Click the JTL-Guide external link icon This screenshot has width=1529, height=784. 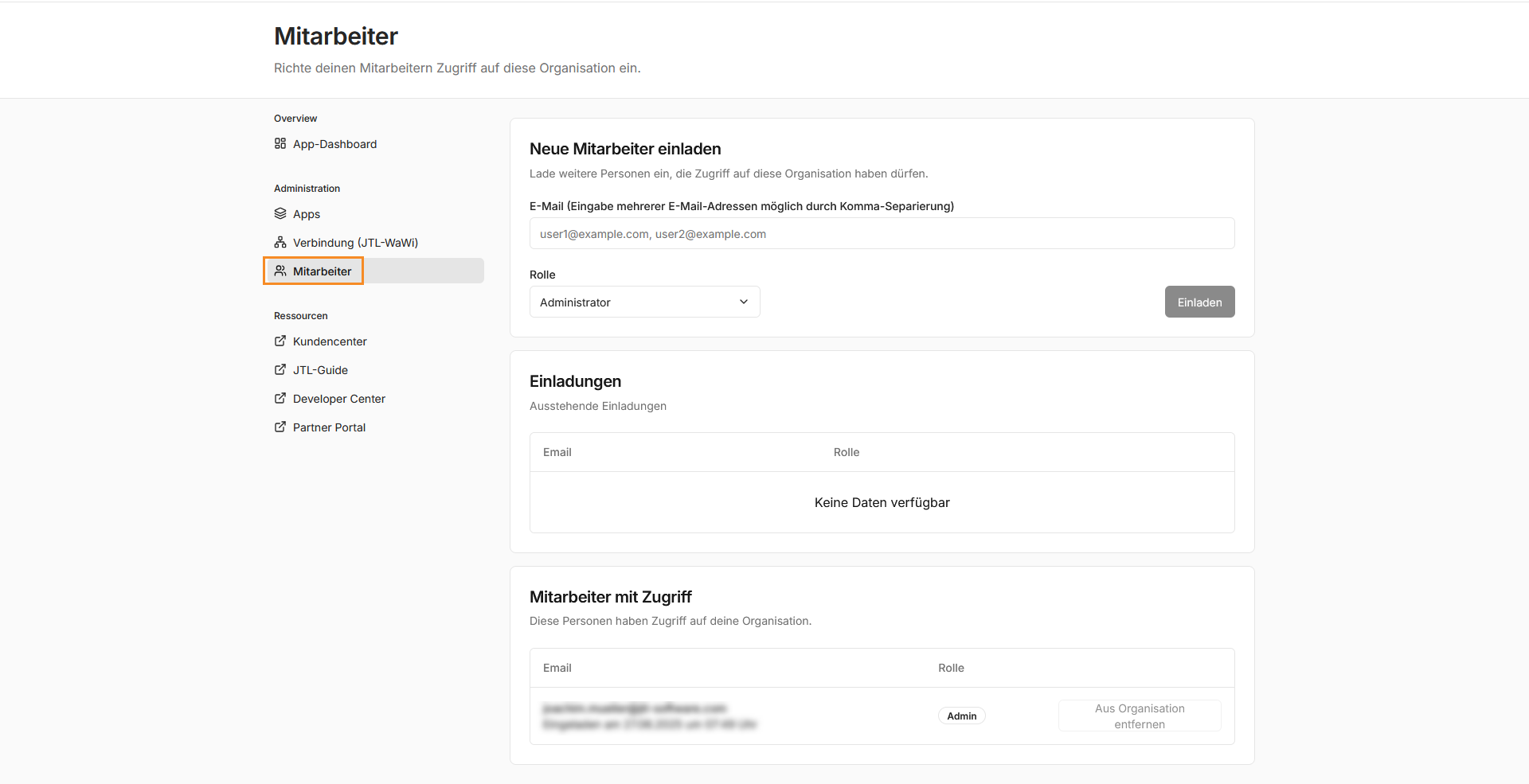pos(280,370)
